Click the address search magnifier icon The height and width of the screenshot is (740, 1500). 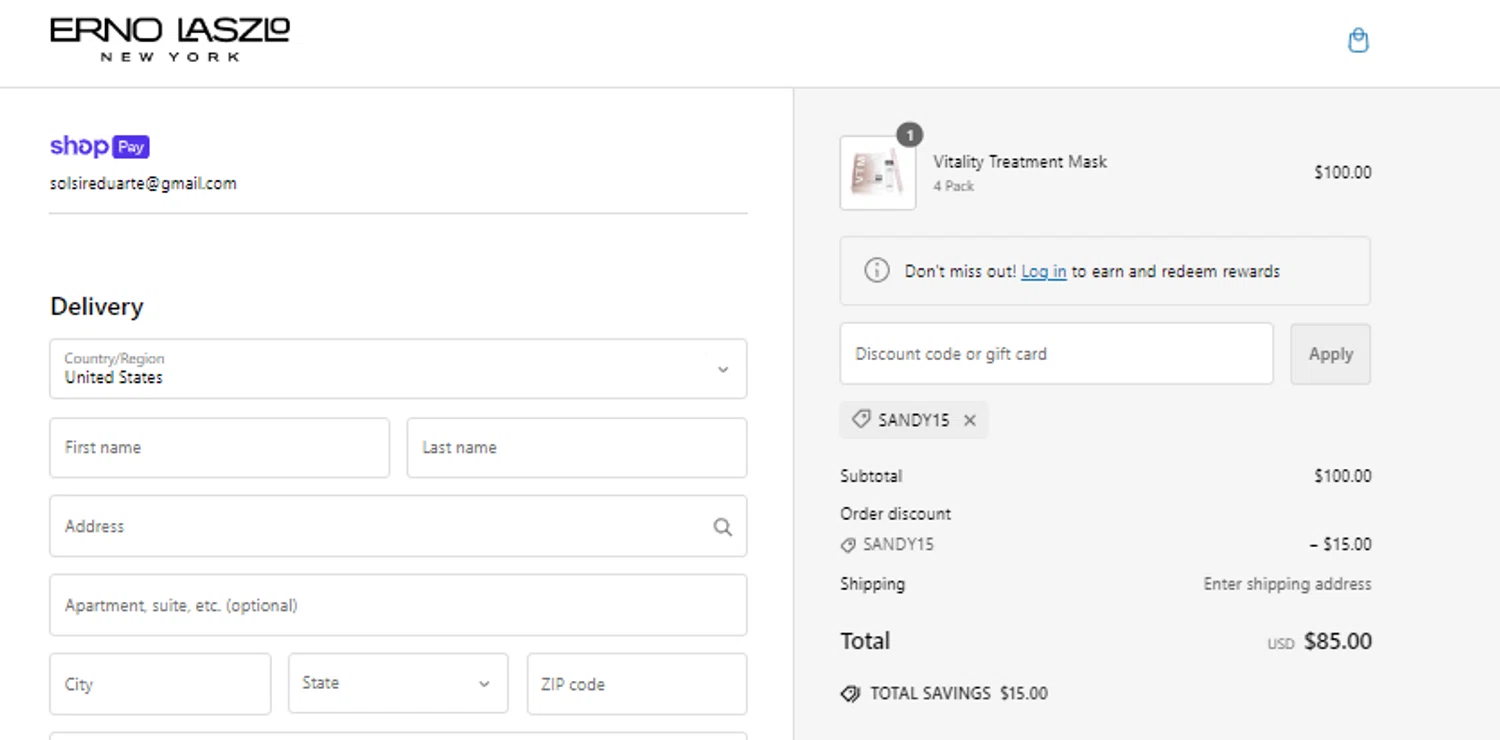pyautogui.click(x=722, y=527)
